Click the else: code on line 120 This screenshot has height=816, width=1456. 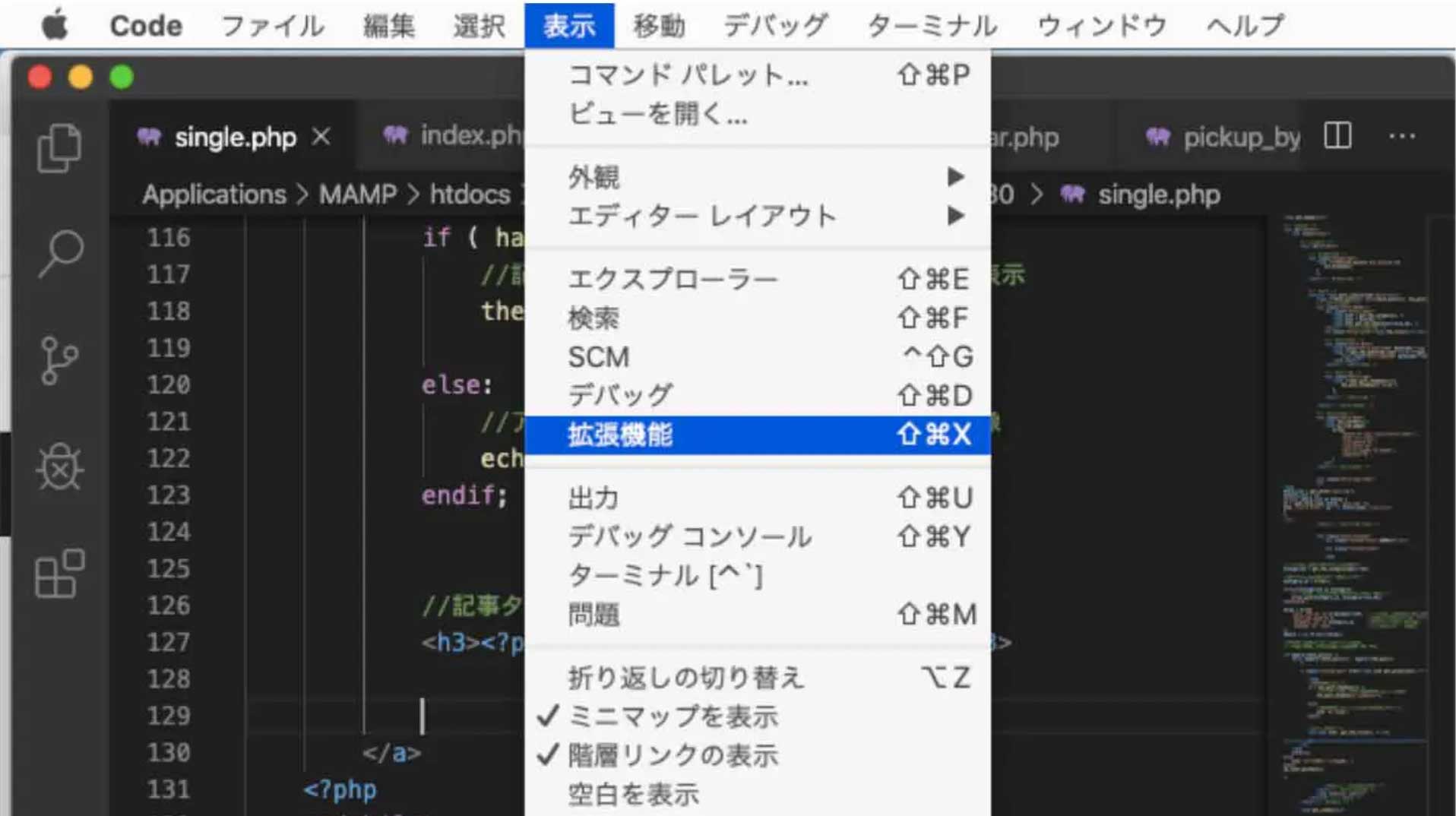457,385
